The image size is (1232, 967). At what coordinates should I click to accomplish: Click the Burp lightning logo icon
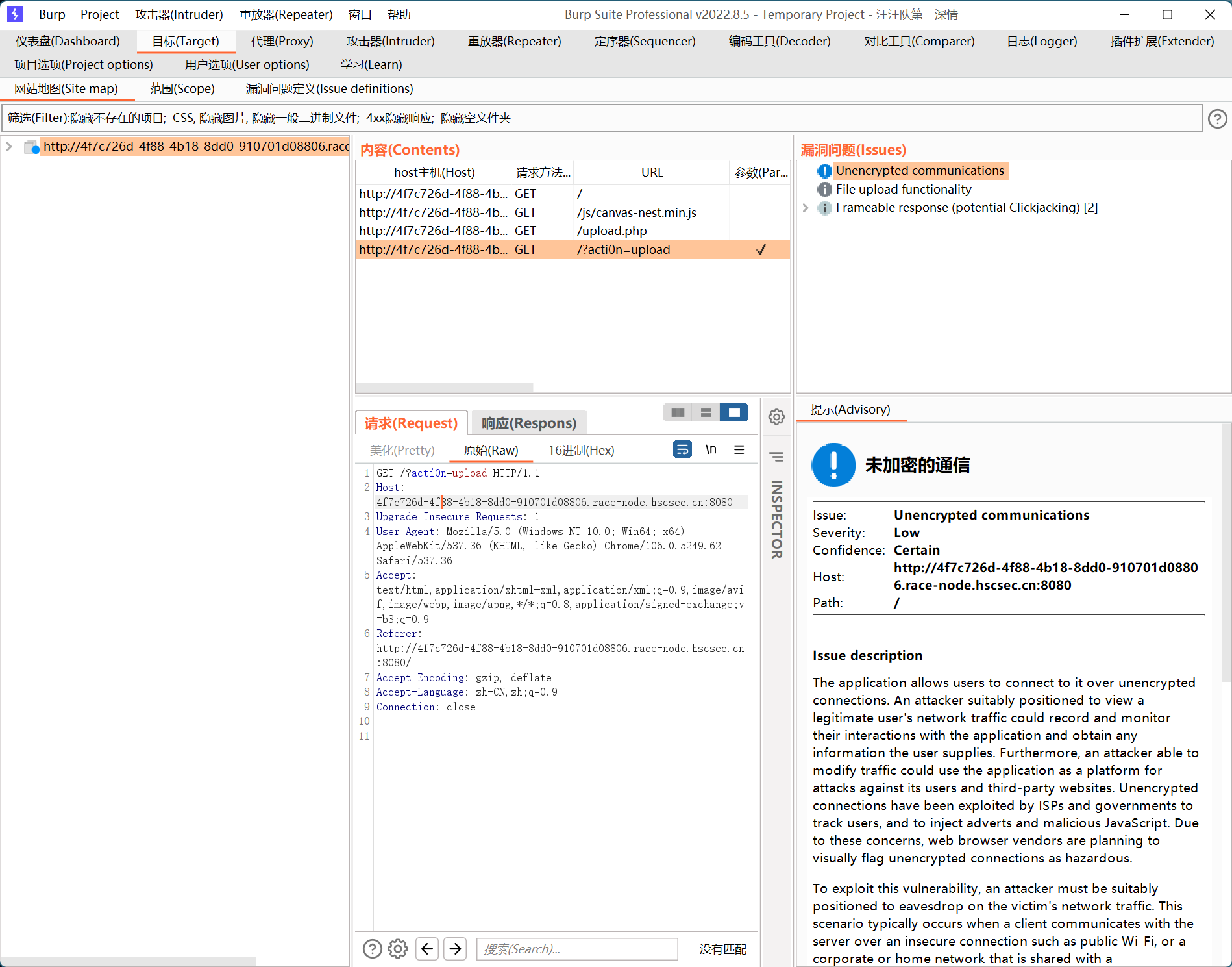pos(14,14)
